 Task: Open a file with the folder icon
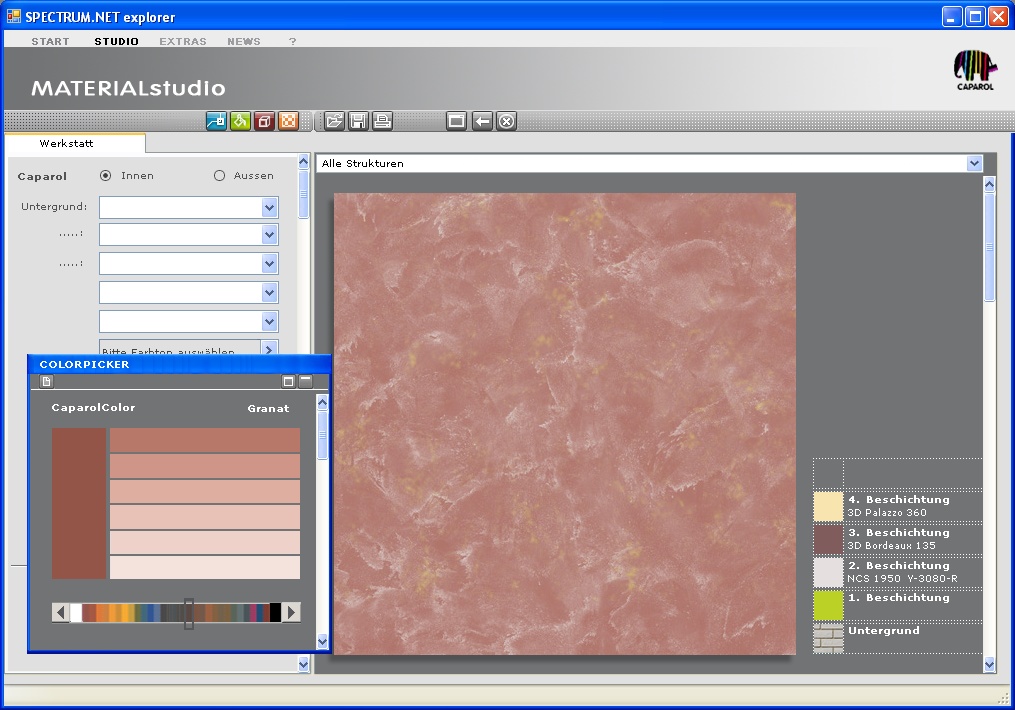tap(334, 121)
